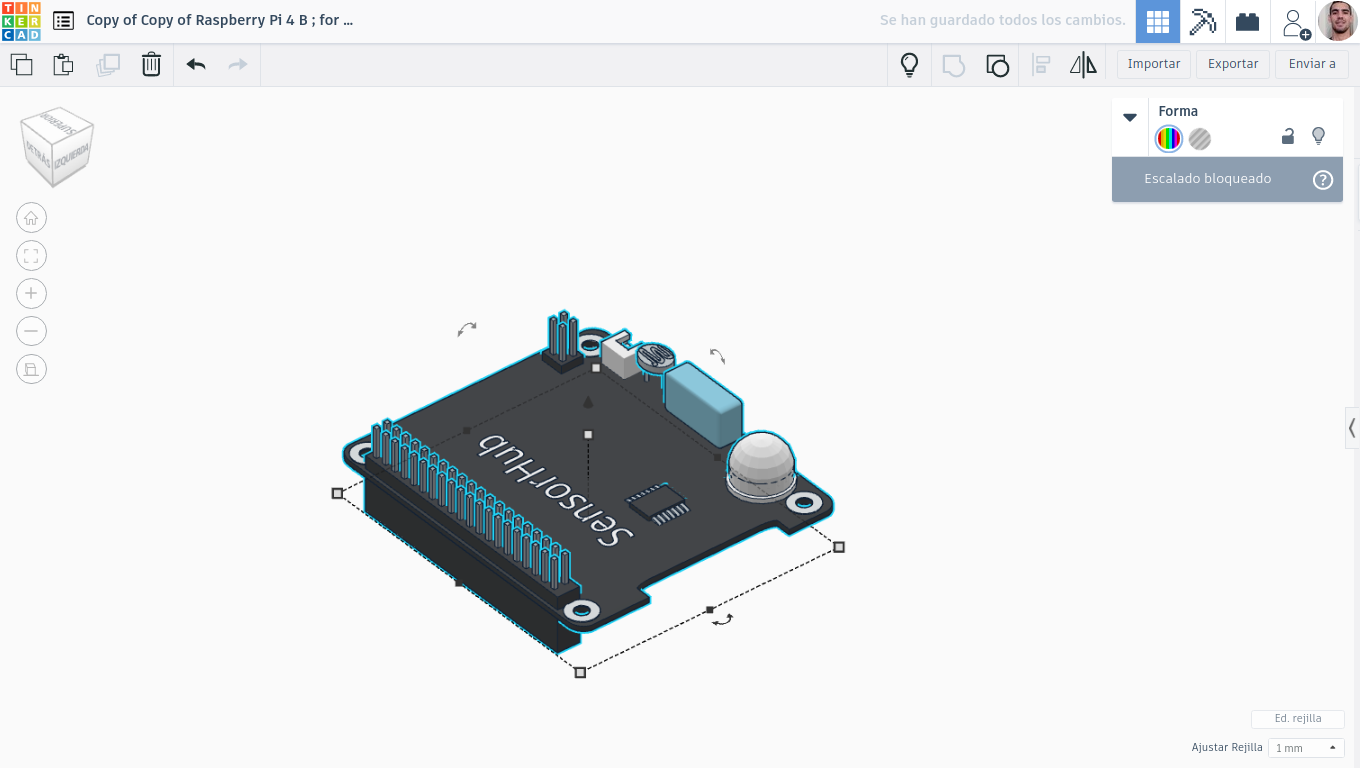
Task: Hide selected shape with lightbulb icon
Action: coord(1318,136)
